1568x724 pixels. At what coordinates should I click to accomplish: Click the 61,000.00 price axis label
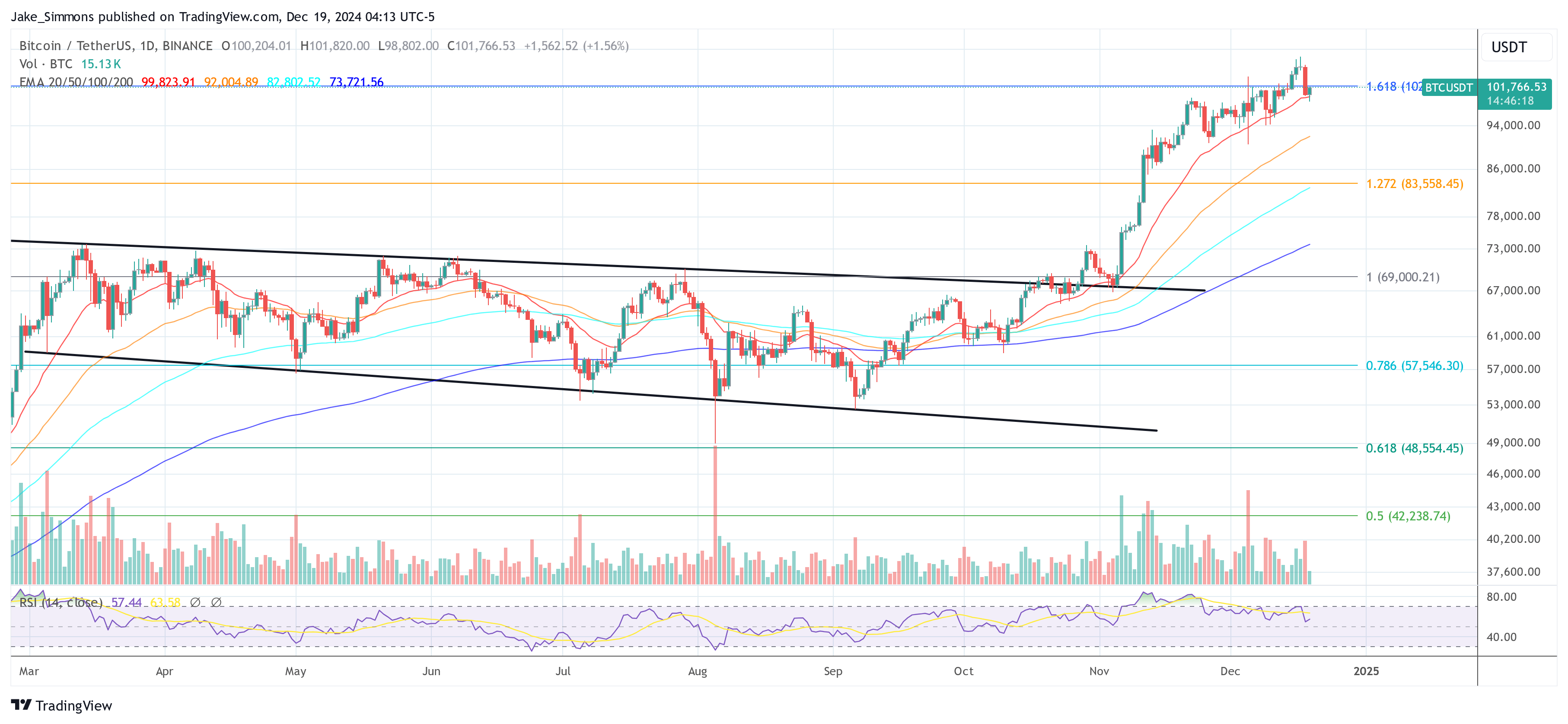coord(1513,336)
